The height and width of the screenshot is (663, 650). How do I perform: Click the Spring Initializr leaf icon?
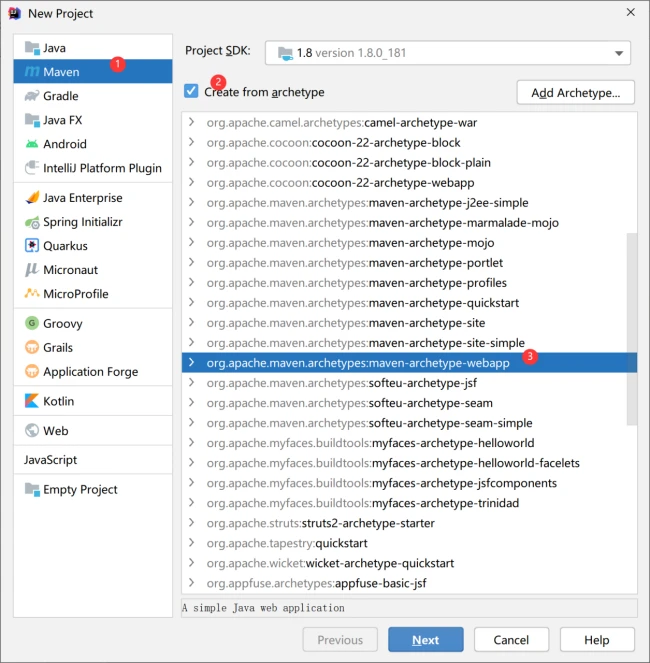(32, 222)
